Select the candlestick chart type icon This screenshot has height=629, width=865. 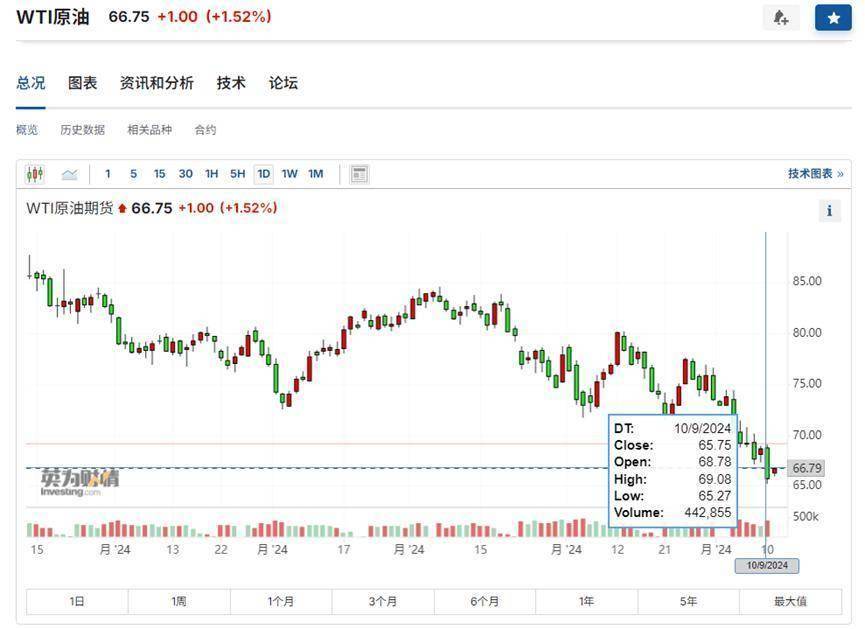[x=35, y=174]
